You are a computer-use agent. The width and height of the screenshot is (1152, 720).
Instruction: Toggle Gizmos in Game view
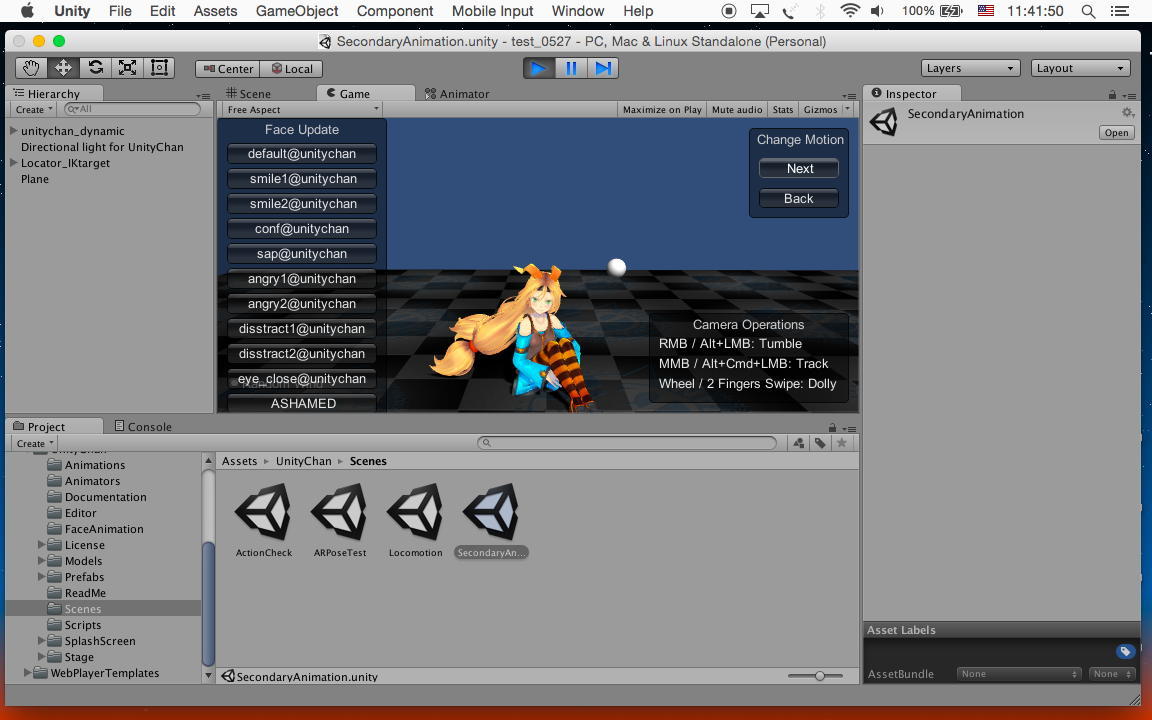pyautogui.click(x=820, y=109)
